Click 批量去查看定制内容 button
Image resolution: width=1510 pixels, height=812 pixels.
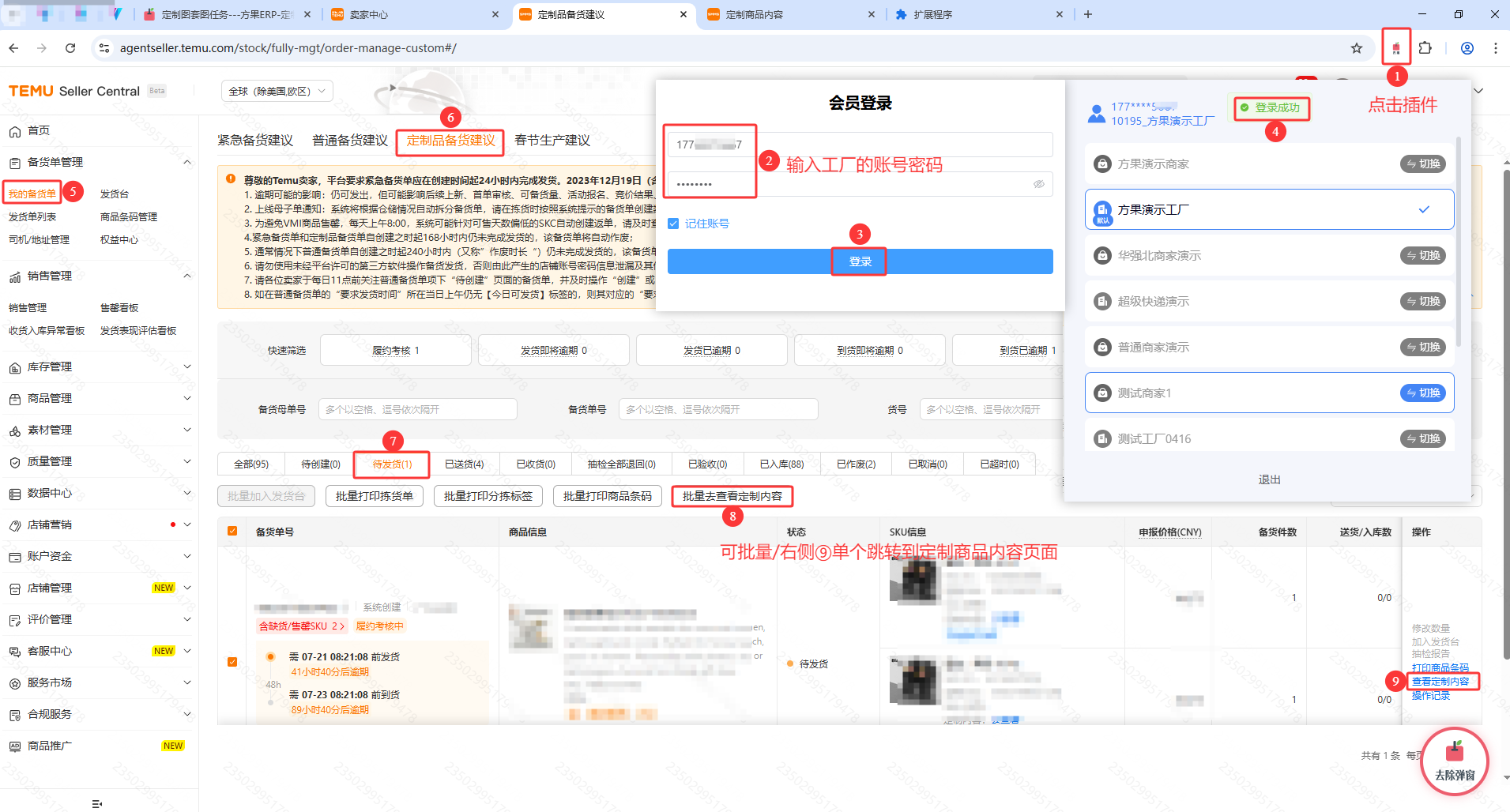click(x=732, y=496)
